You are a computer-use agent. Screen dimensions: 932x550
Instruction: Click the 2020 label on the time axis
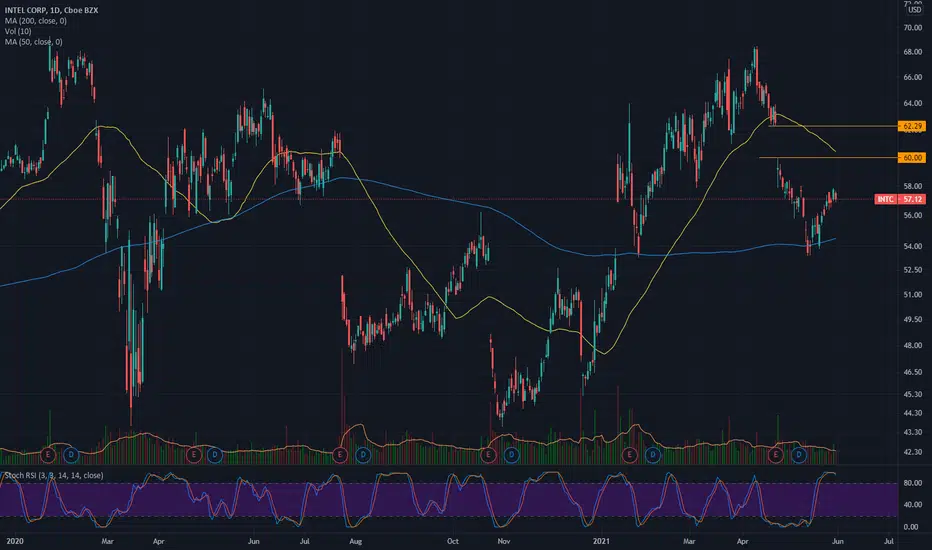click(15, 541)
